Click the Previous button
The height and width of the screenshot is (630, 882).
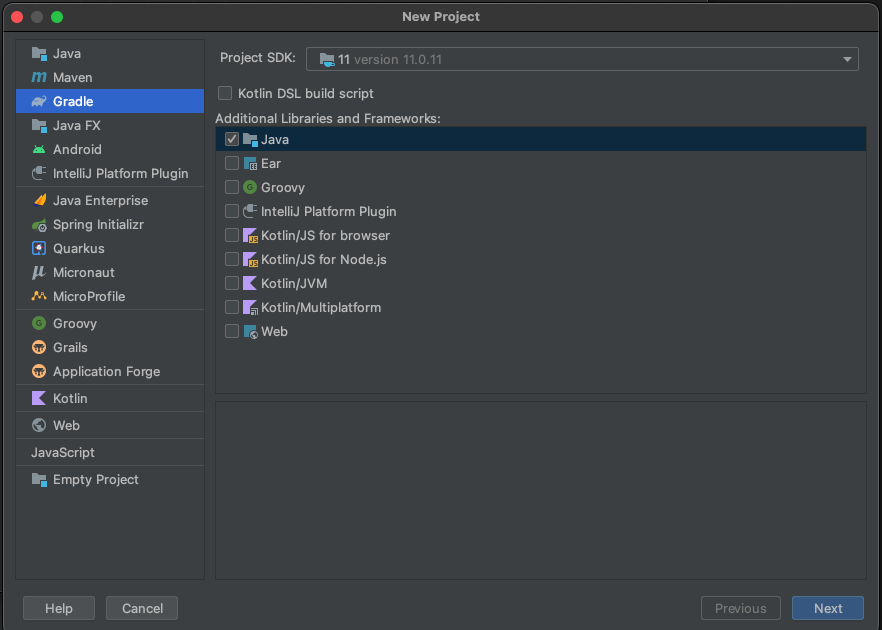click(x=740, y=608)
